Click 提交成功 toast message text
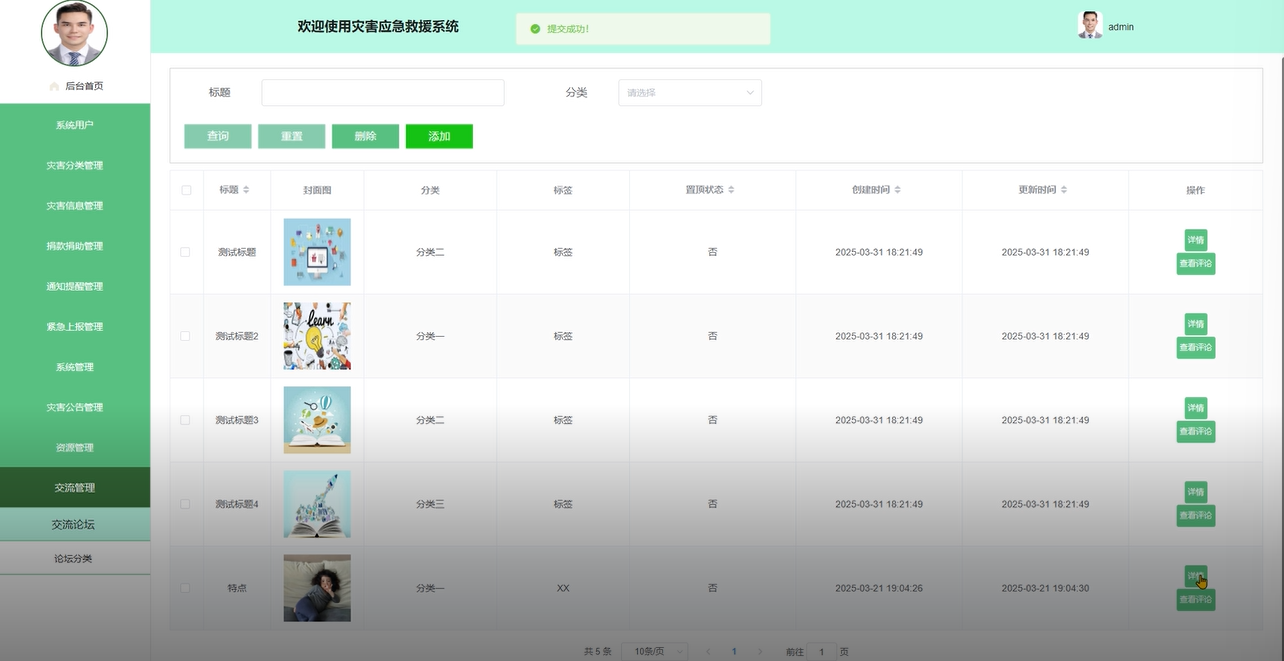The width and height of the screenshot is (1284, 661). [x=568, y=29]
